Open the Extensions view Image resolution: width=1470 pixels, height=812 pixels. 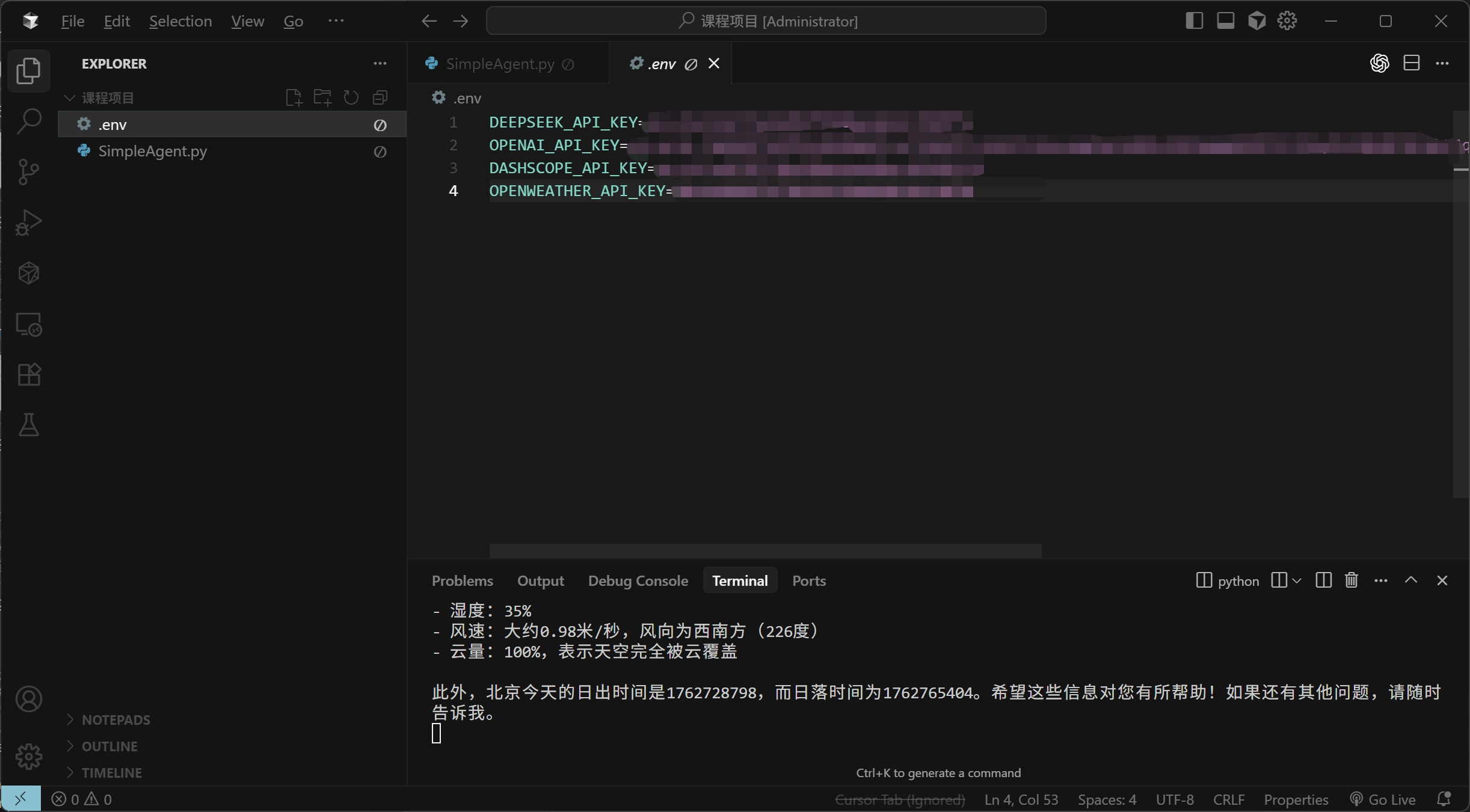pyautogui.click(x=28, y=375)
